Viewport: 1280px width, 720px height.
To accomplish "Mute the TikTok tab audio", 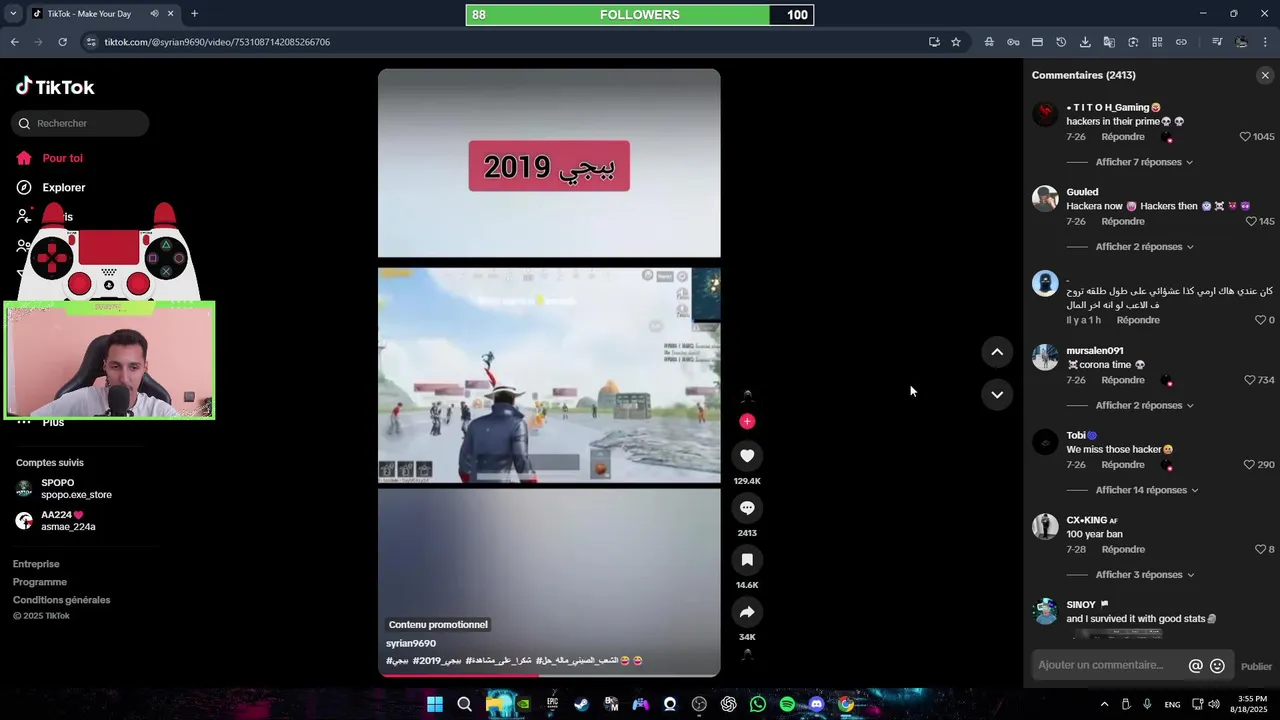I will (x=154, y=14).
